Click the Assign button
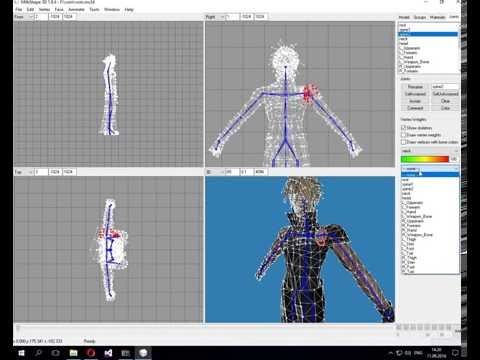This screenshot has width=480, height=360. [415, 101]
